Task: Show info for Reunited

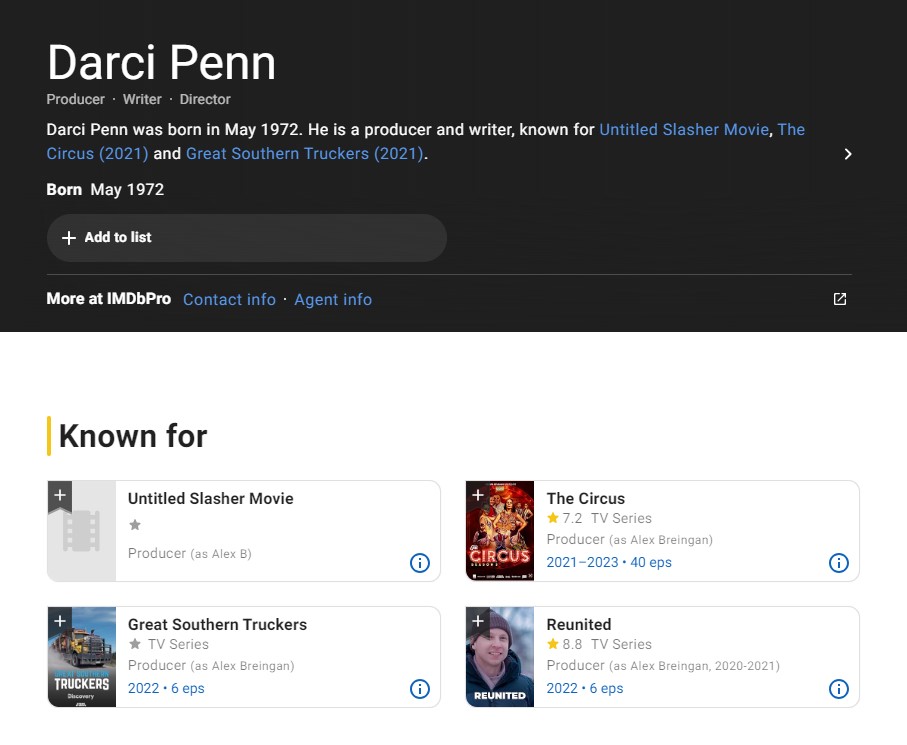Action: 839,689
